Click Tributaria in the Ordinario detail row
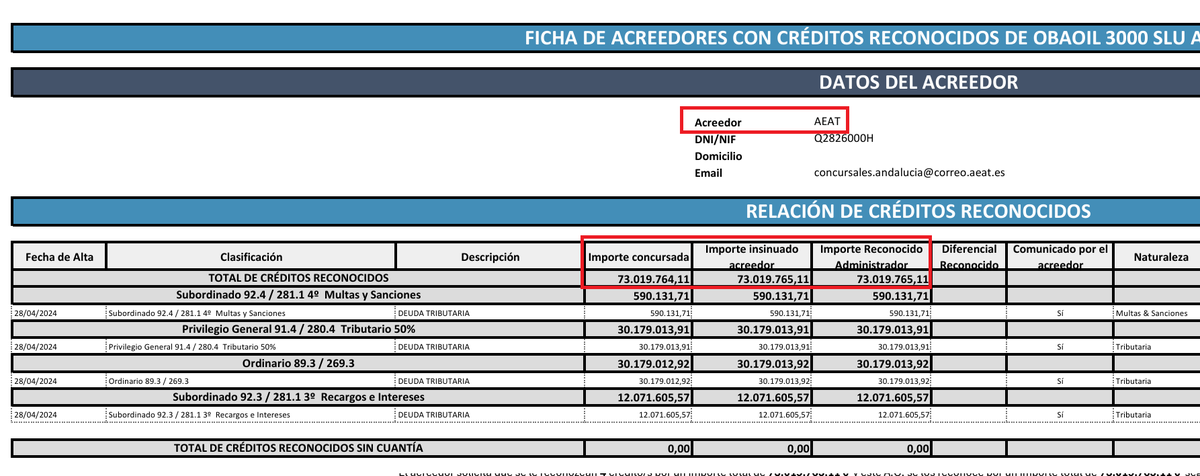 (1134, 381)
